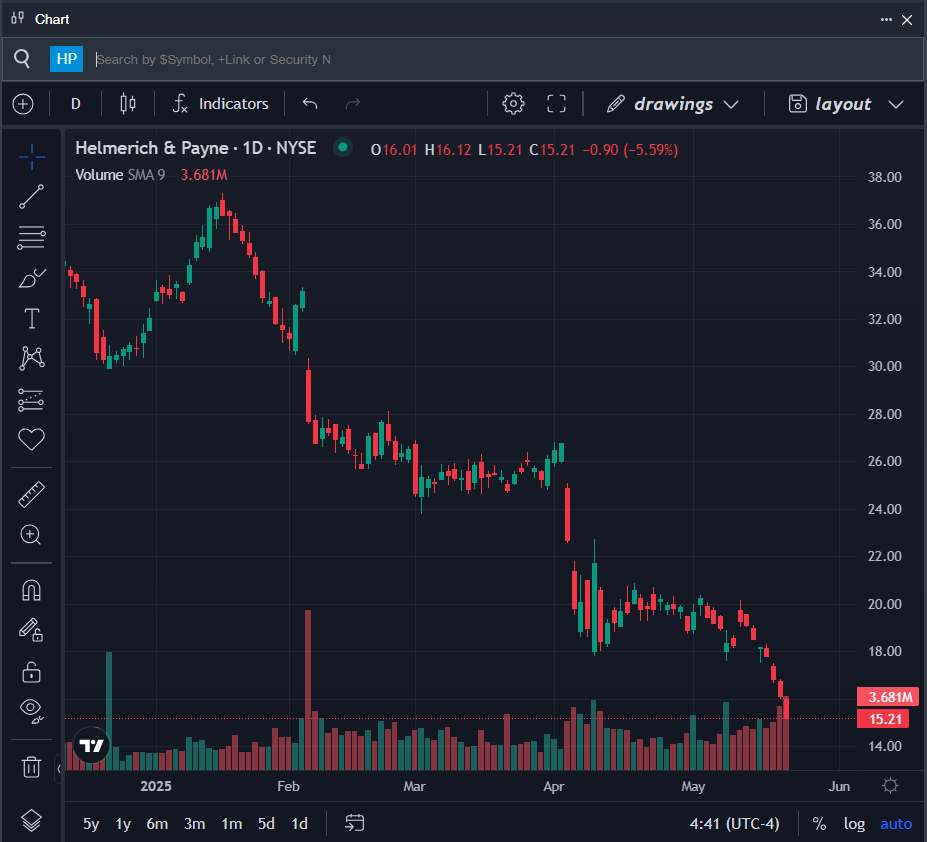Click the market status green dot
927x842 pixels.
[x=343, y=147]
